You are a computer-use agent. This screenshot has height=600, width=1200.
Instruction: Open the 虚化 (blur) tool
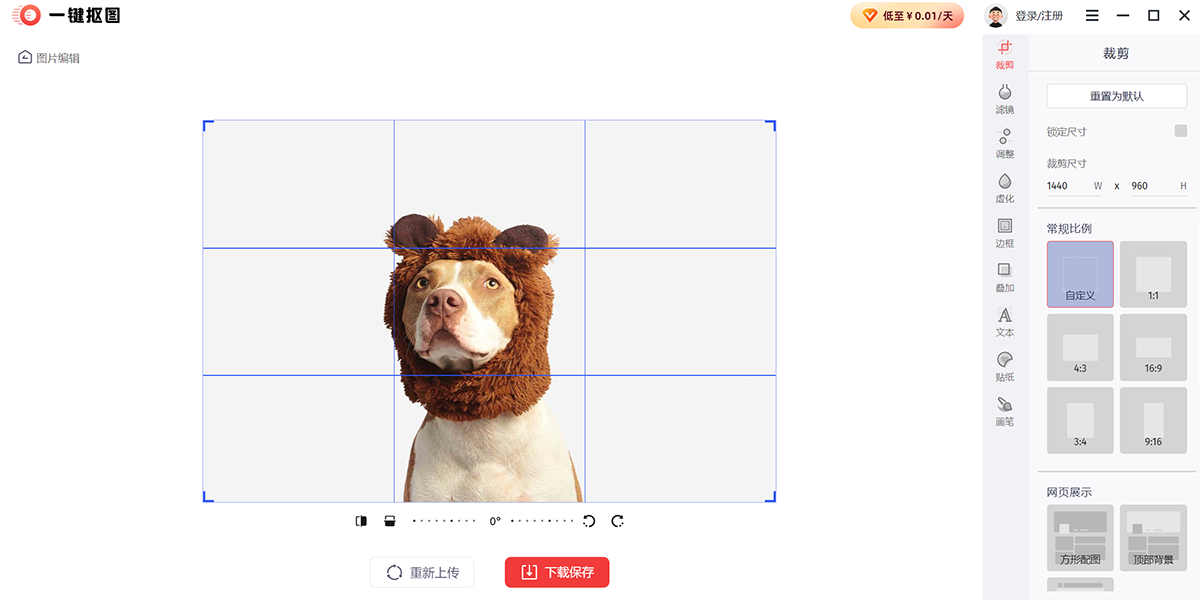click(x=1004, y=187)
